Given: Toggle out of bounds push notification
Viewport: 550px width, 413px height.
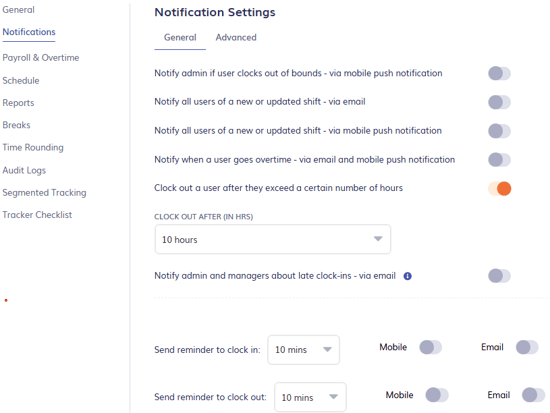Looking at the screenshot, I should 499,74.
